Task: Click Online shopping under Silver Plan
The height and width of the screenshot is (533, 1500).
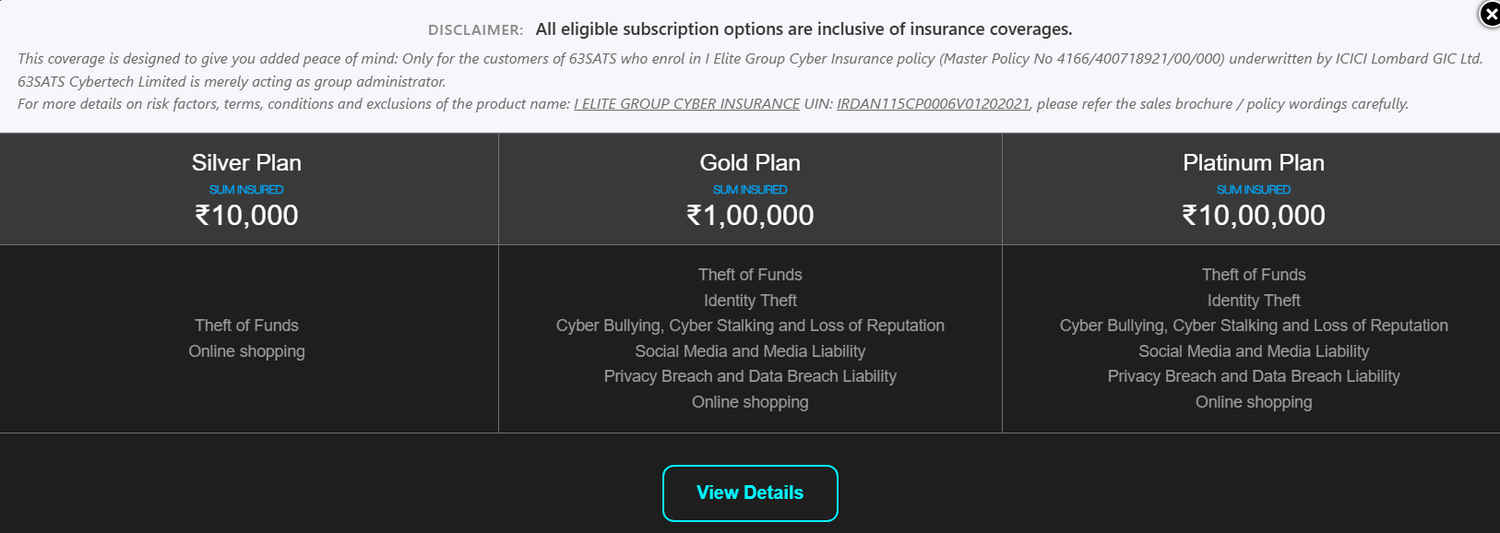Action: point(246,352)
